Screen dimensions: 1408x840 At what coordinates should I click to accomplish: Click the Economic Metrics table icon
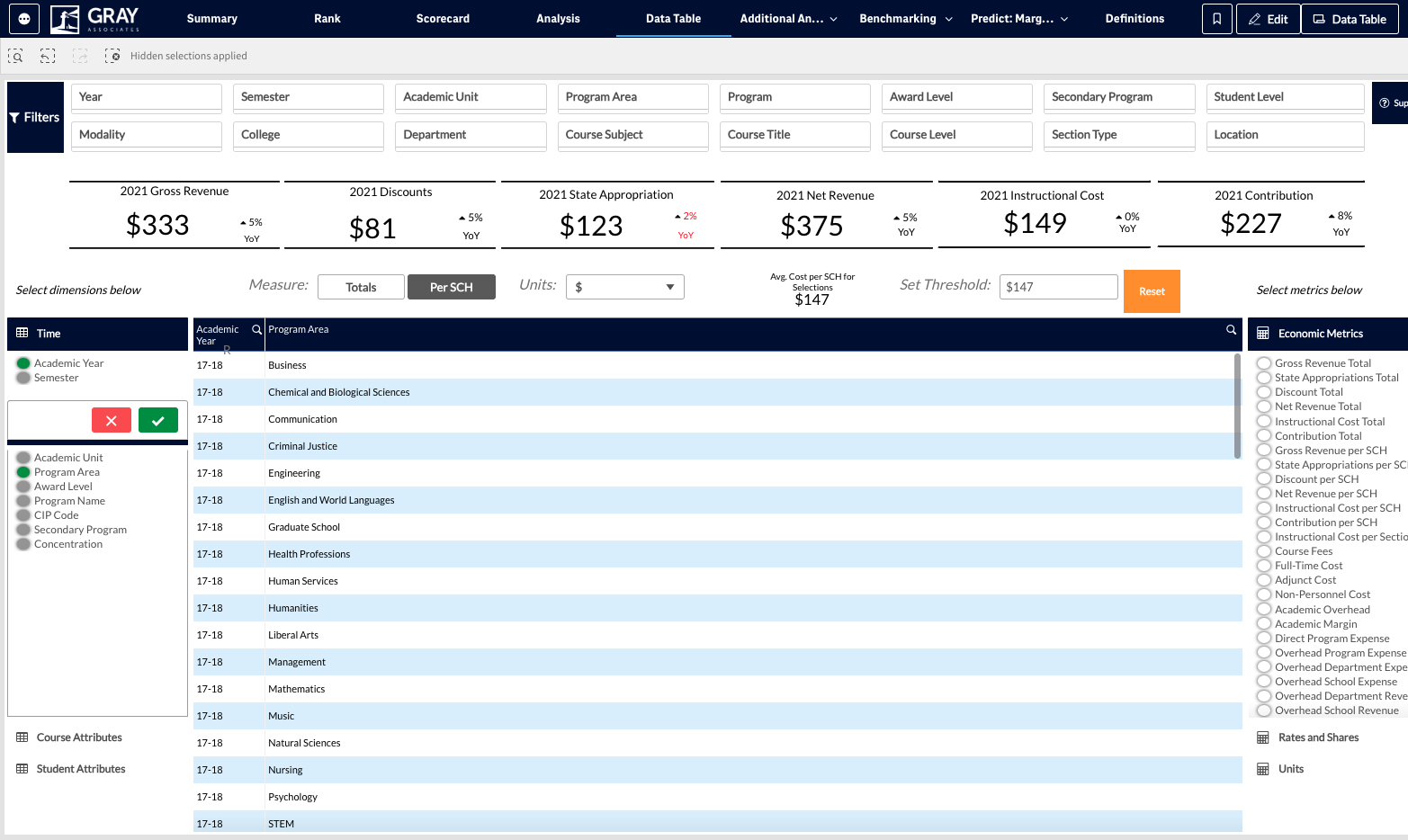[1263, 334]
